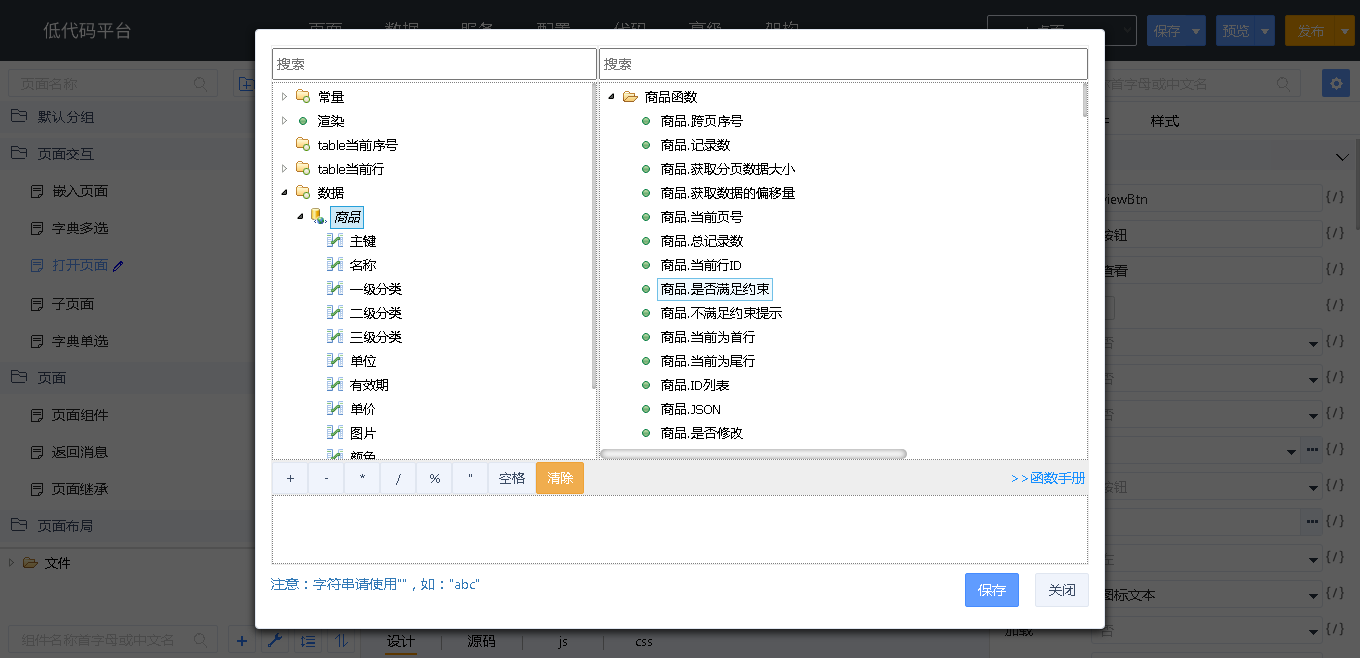Focus the left 搜索 field in dialog
The width and height of the screenshot is (1360, 658).
(434, 63)
